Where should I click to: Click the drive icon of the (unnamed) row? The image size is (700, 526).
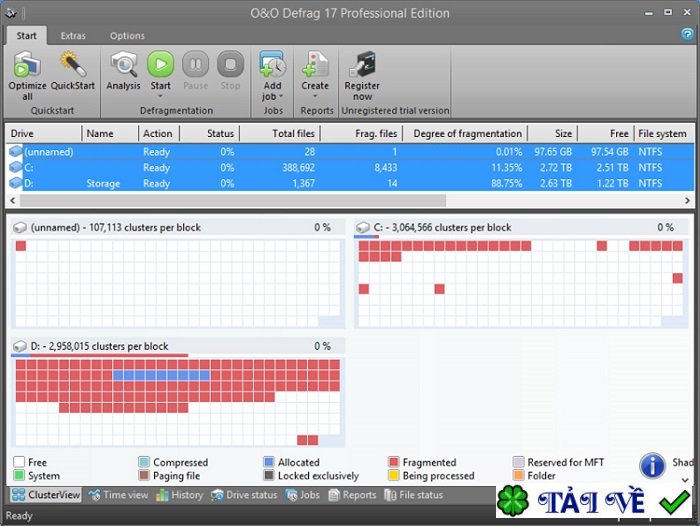coord(16,151)
